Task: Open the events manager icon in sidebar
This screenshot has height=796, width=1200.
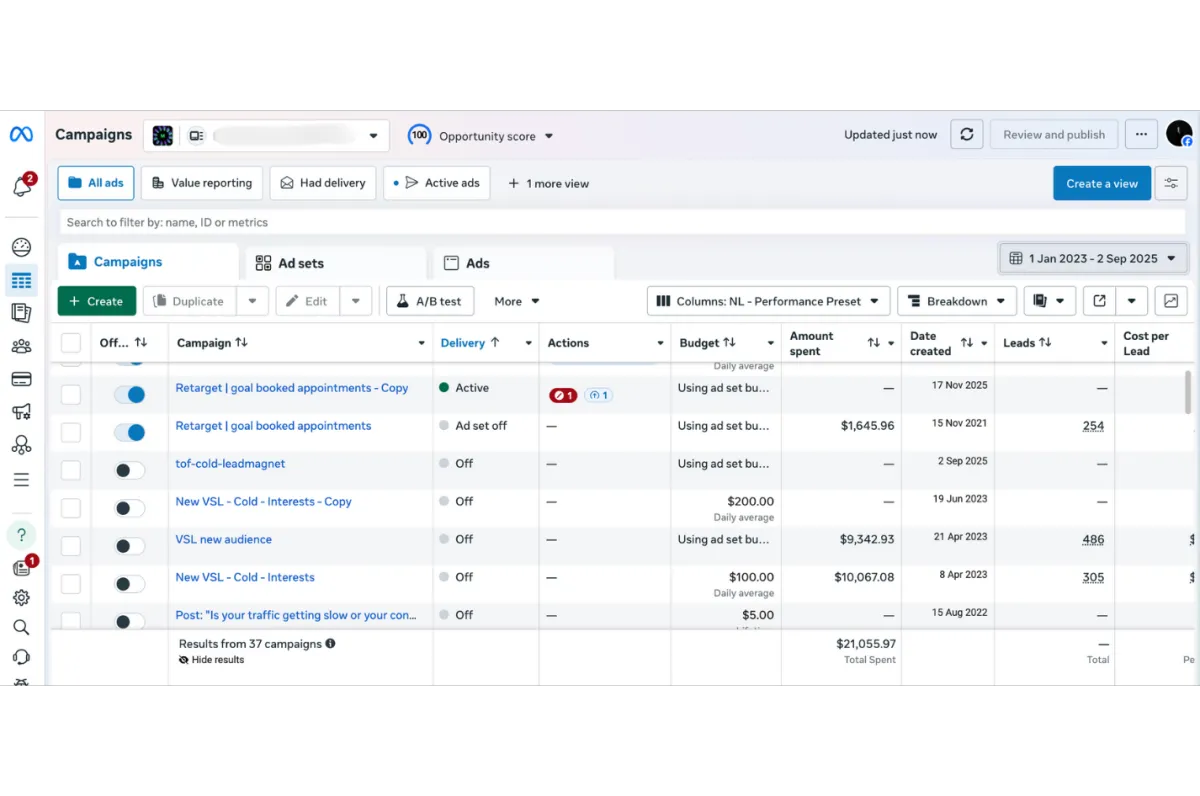Action: pos(21,445)
